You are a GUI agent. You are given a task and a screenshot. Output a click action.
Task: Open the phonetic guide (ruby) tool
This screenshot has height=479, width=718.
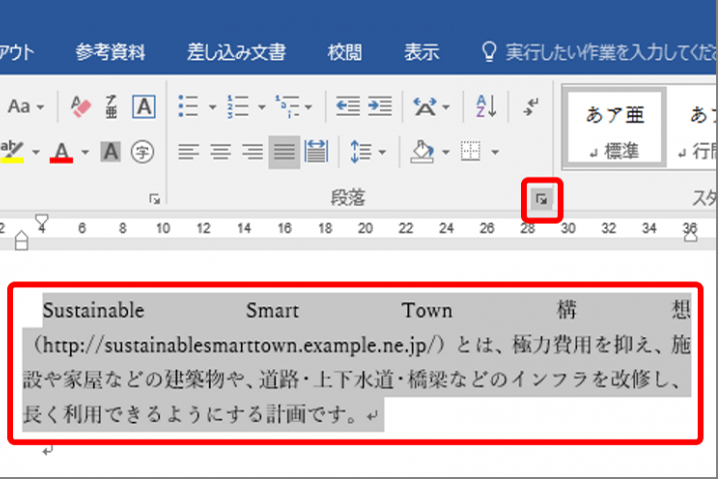[x=111, y=107]
